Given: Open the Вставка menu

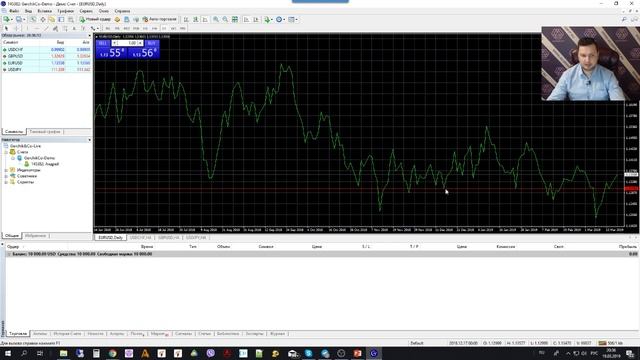Looking at the screenshot, I should click(x=44, y=11).
